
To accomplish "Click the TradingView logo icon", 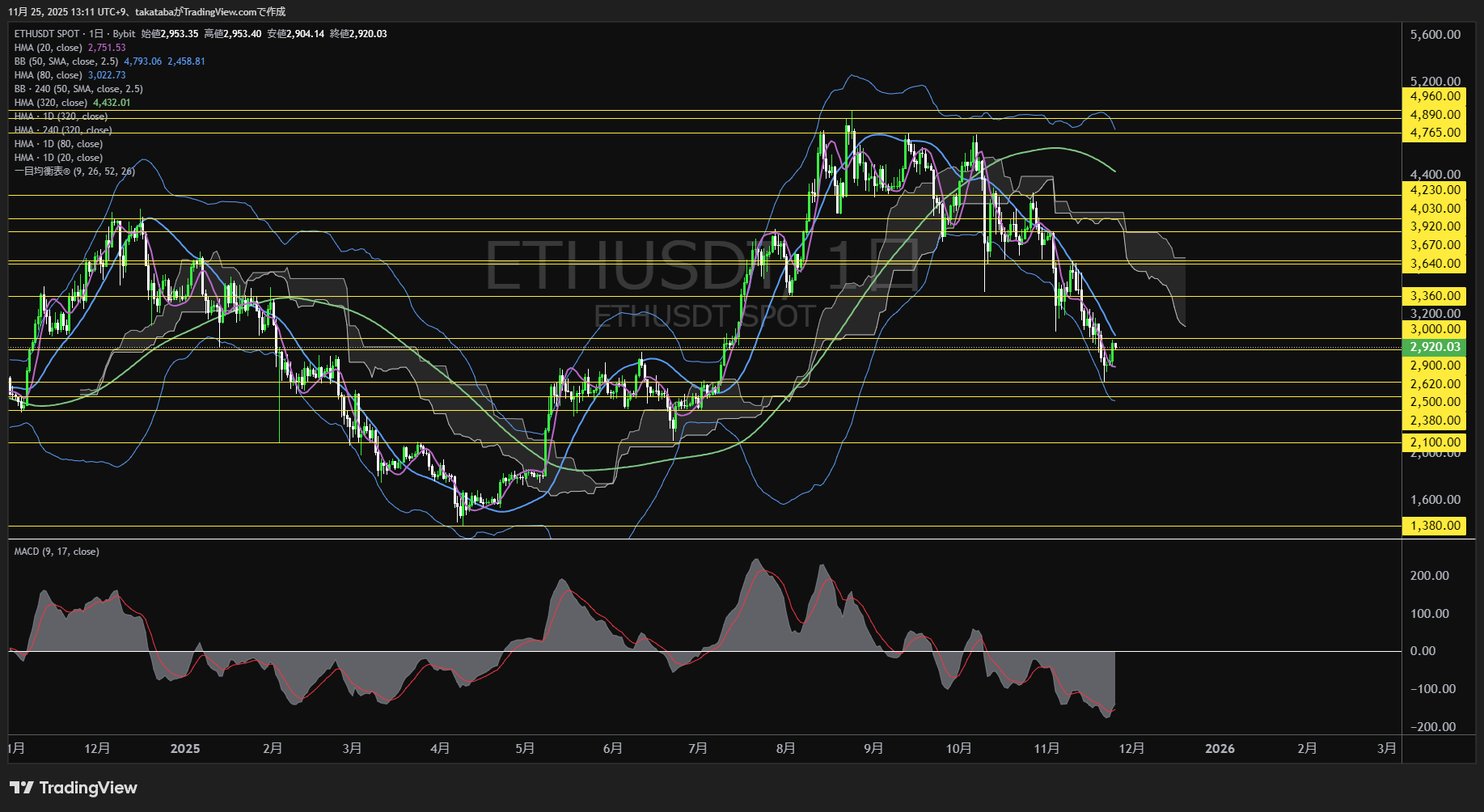I will 22,788.
